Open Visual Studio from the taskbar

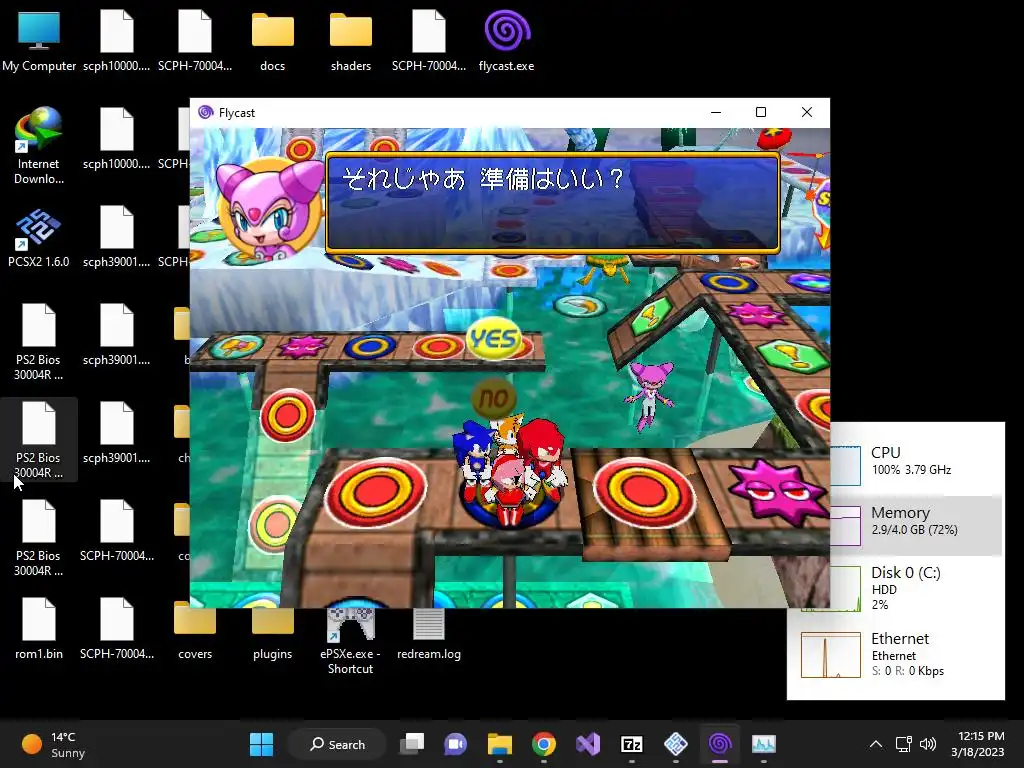[588, 744]
